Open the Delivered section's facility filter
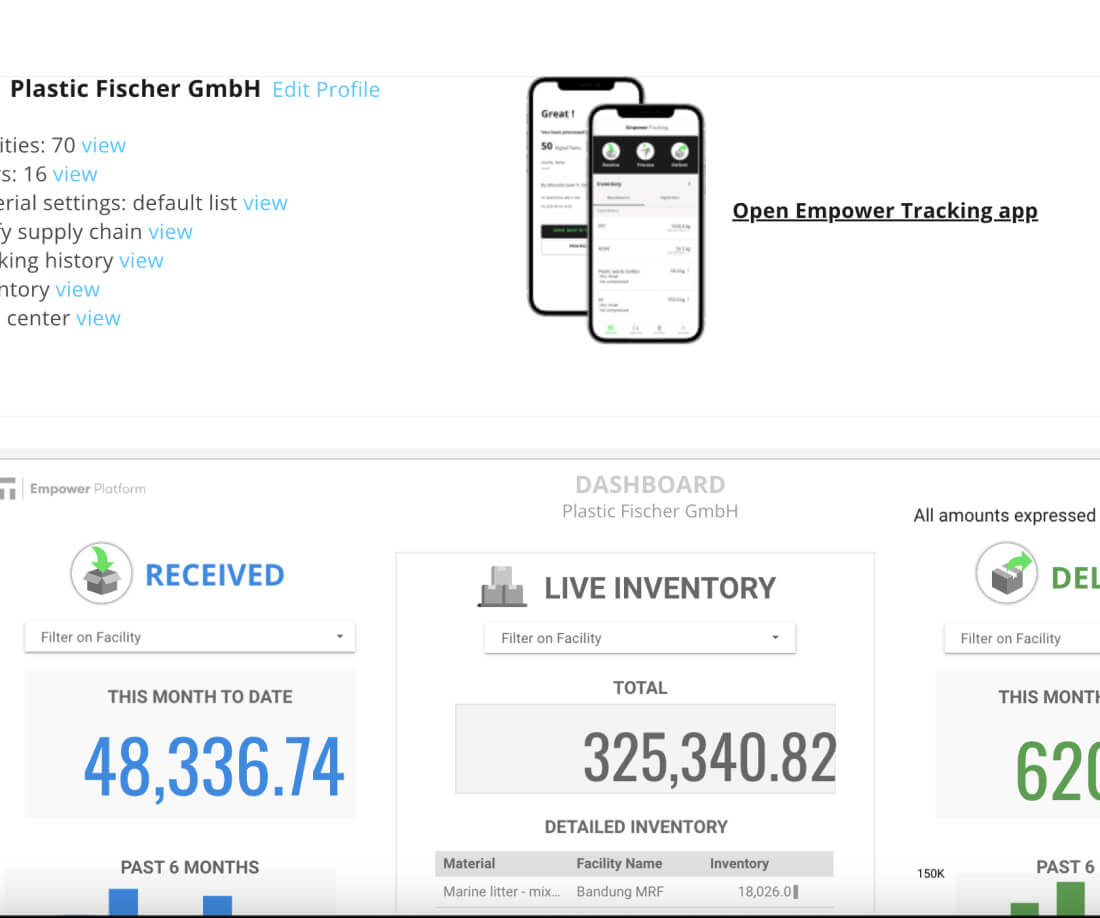Viewport: 1100px width, 918px height. point(1020,638)
